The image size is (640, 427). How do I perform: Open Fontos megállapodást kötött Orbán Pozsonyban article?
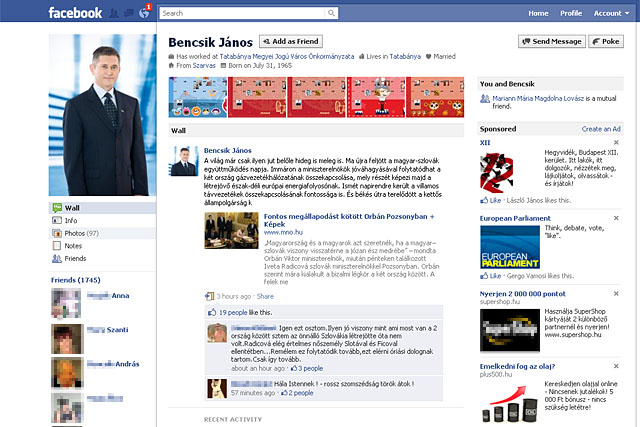pos(349,220)
